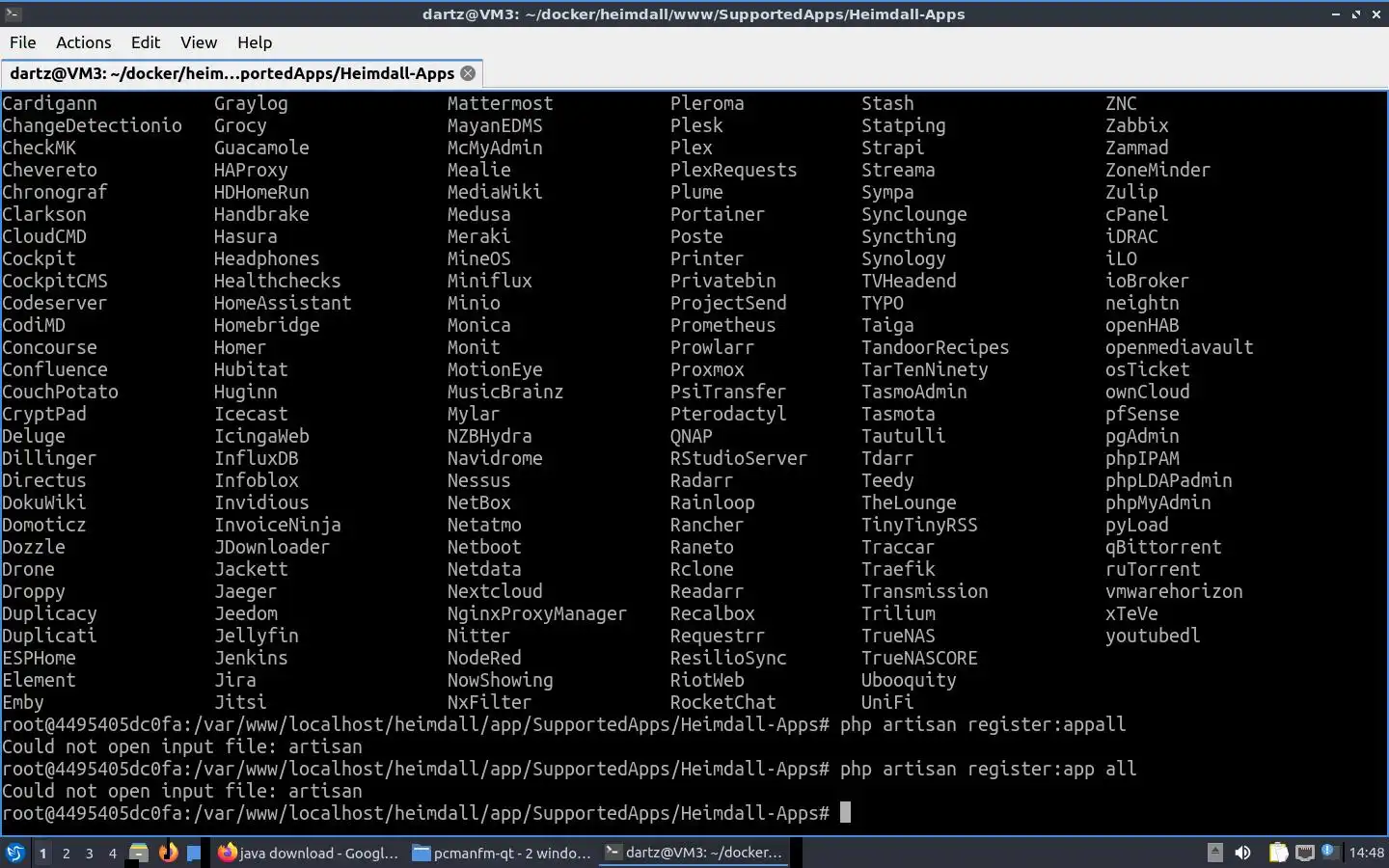Minimize the terminal window

[1336, 14]
